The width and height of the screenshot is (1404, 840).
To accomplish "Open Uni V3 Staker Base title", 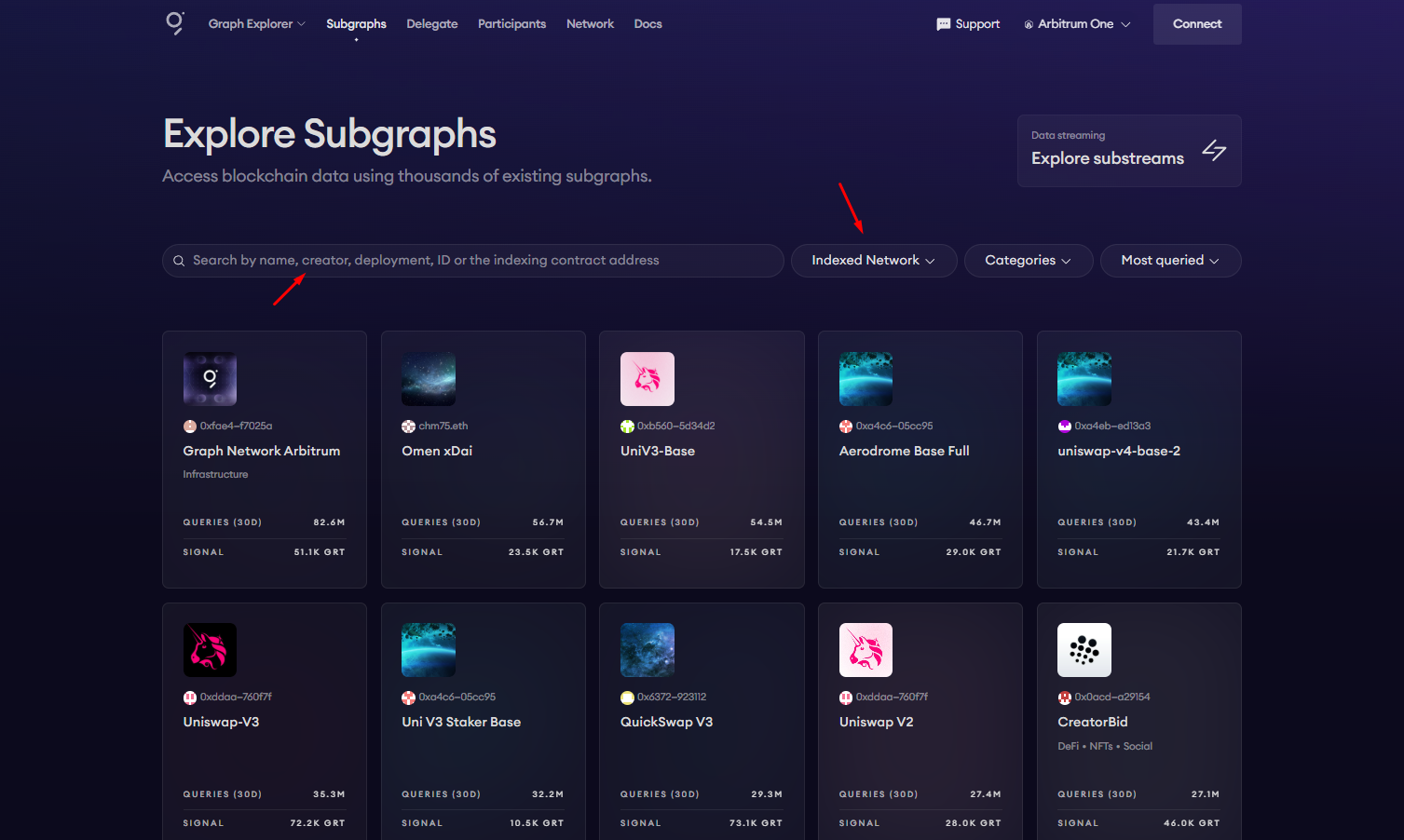I will coord(461,722).
